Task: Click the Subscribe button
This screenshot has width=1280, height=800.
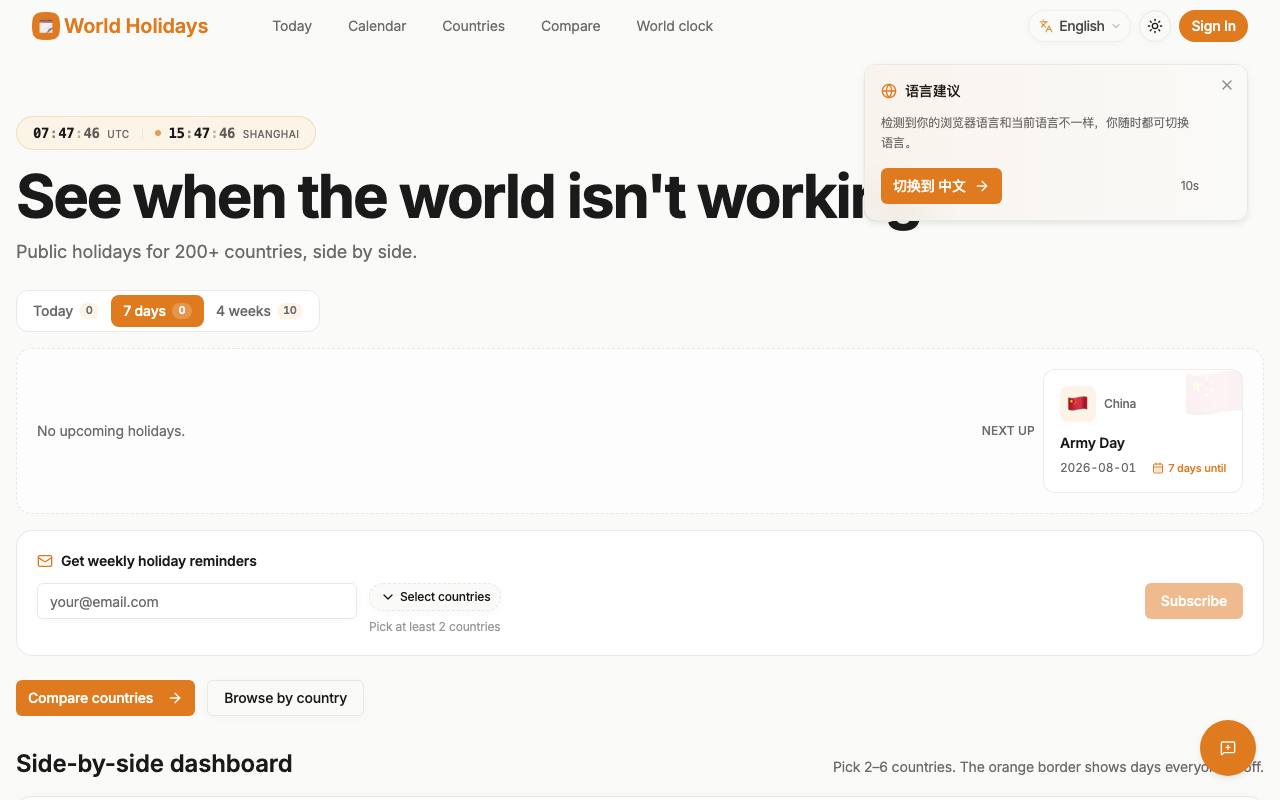Action: tap(1194, 601)
